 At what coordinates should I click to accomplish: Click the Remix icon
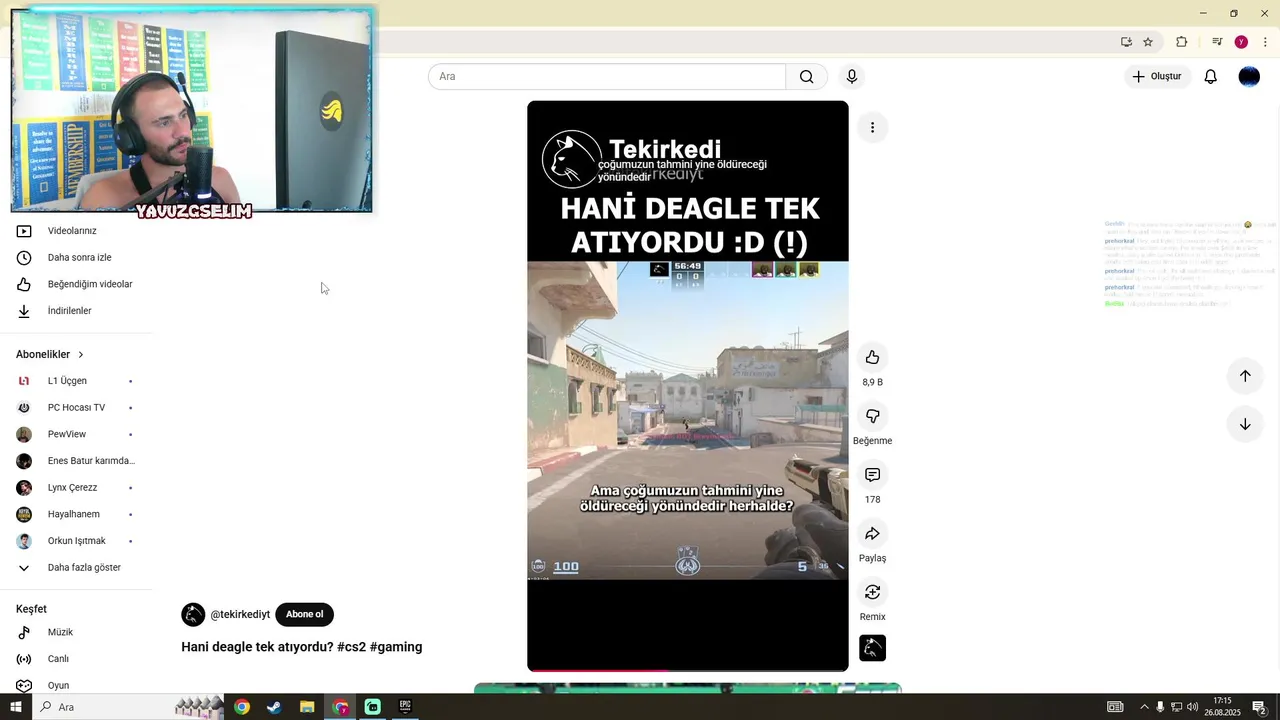point(872,592)
